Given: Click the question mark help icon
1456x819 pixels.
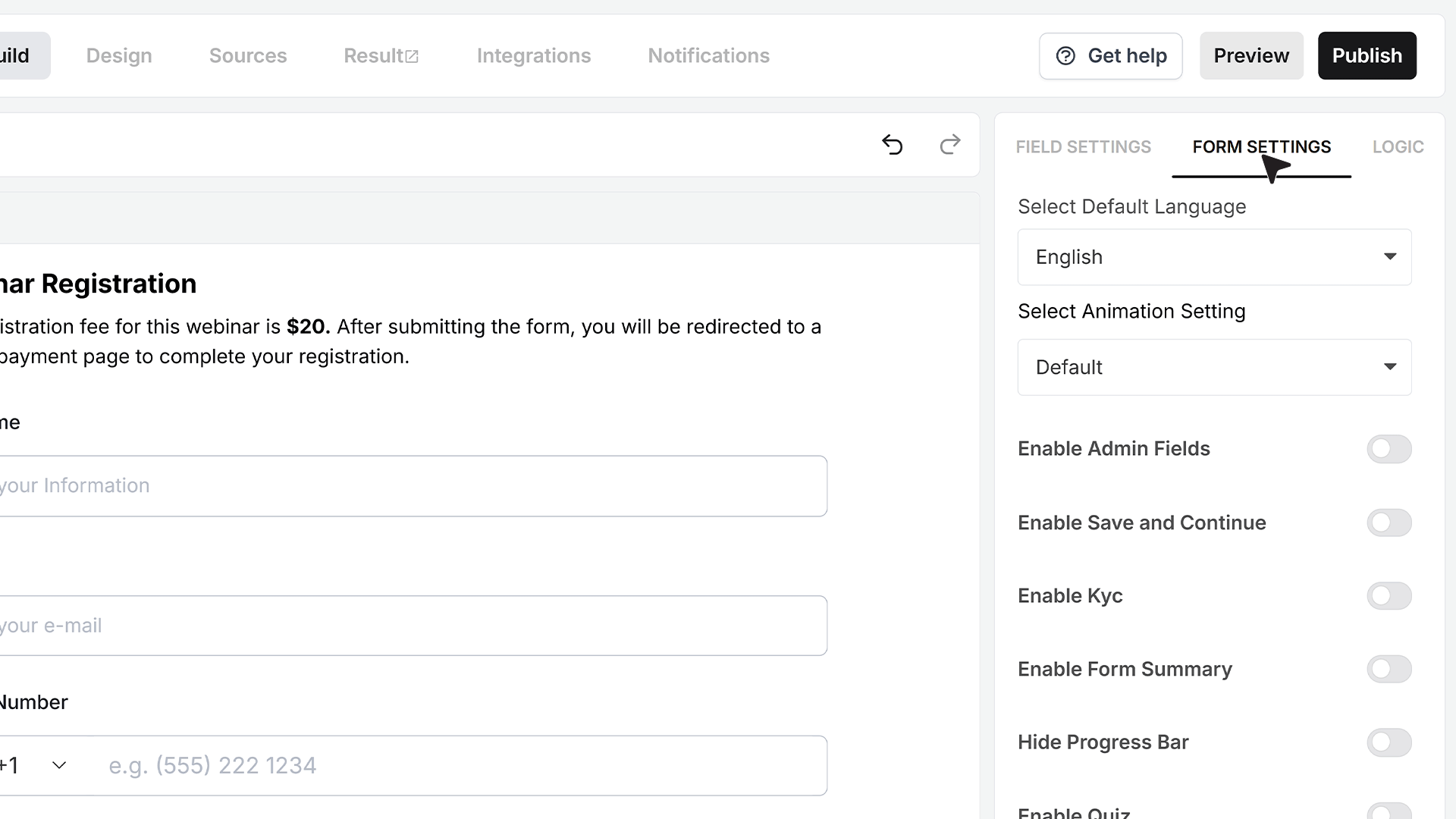Looking at the screenshot, I should (x=1065, y=56).
